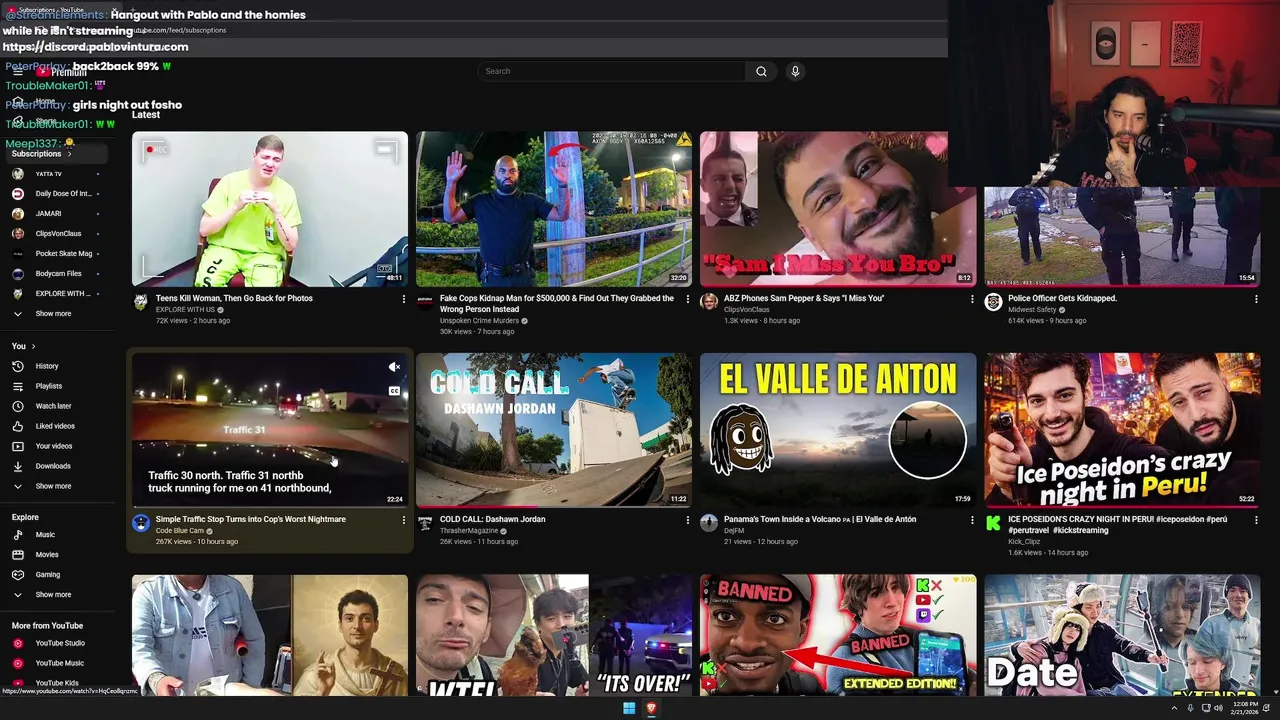Screen dimensions: 1280x720
Task: Open options menu for Panama's Town video
Action: coord(972,520)
